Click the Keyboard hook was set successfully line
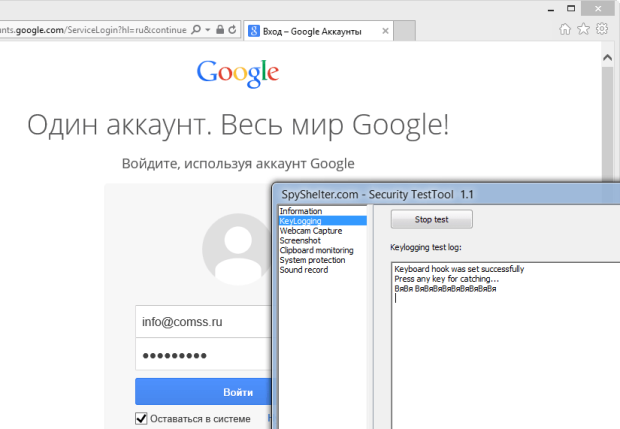The height and width of the screenshot is (429, 620). tap(459, 269)
